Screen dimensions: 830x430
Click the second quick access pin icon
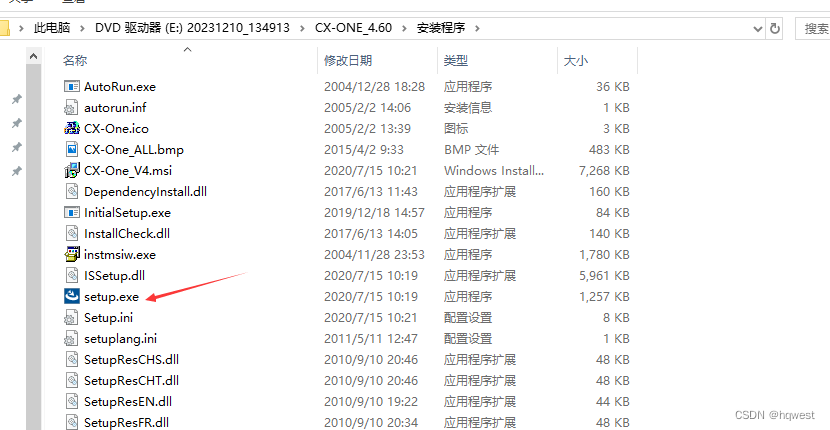pyautogui.click(x=17, y=123)
